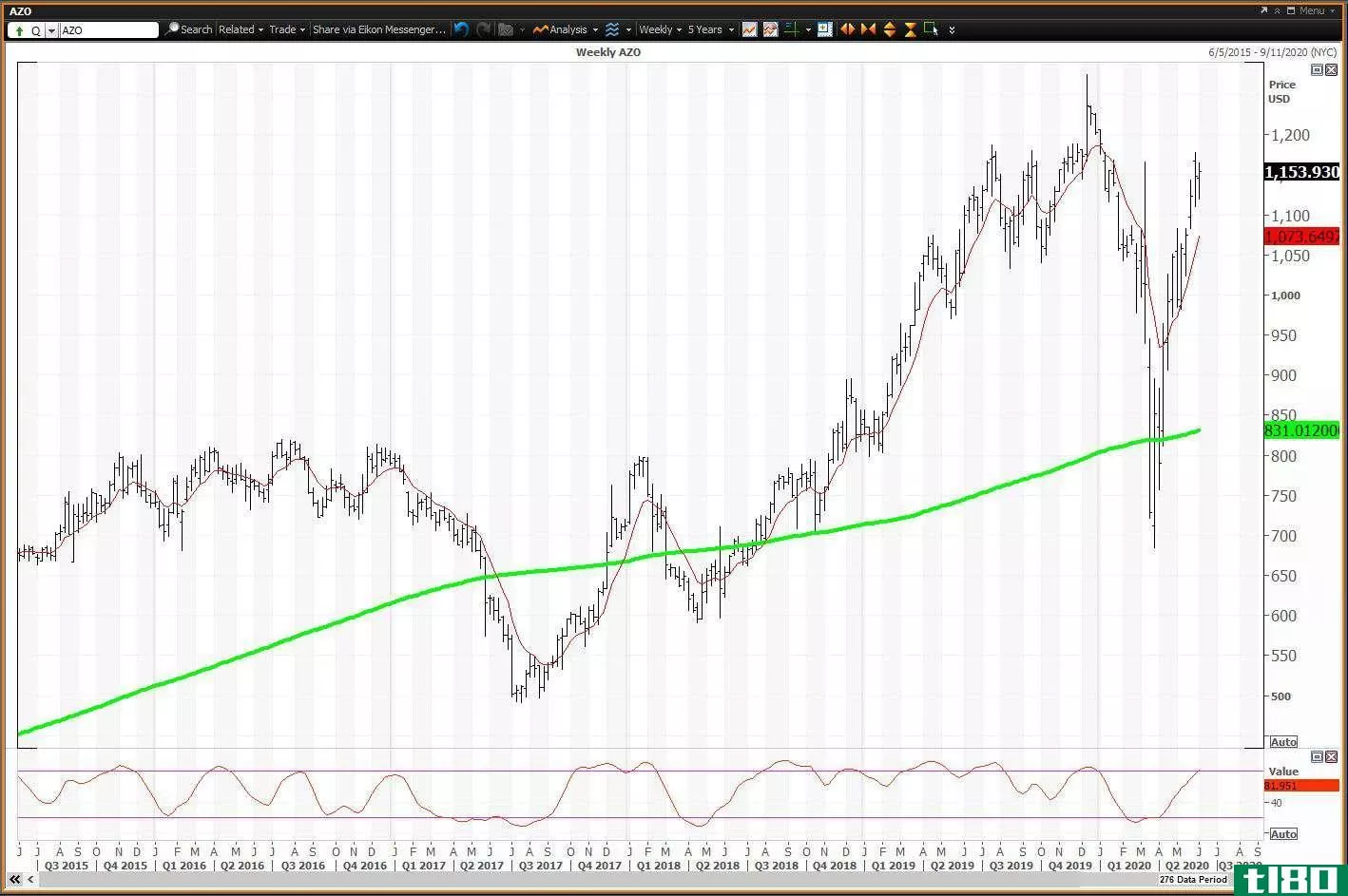Click the line chart icon in toolbar
Screen dimensions: 1348x896
749,29
